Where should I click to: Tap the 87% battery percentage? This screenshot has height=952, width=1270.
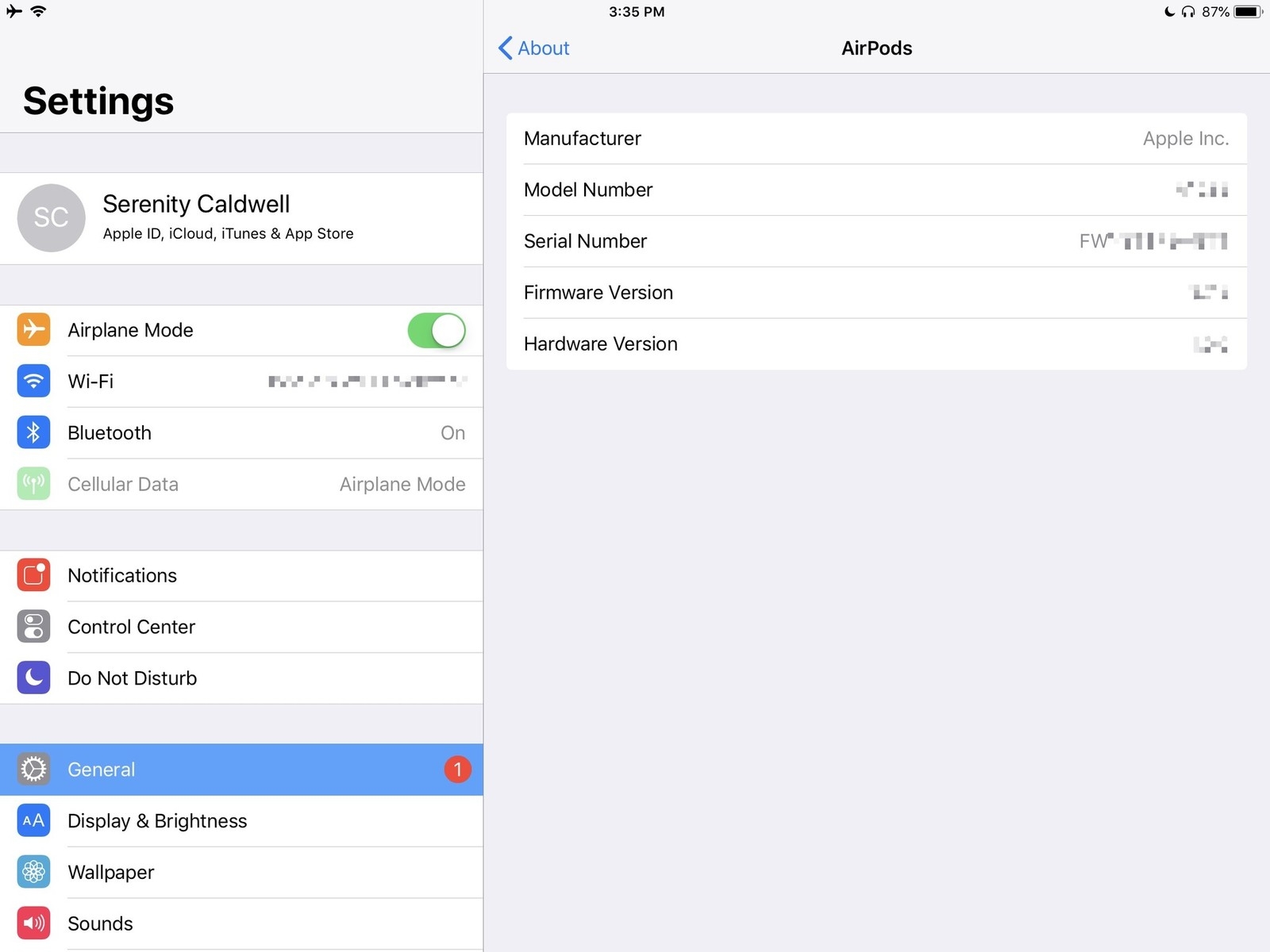tap(1215, 12)
